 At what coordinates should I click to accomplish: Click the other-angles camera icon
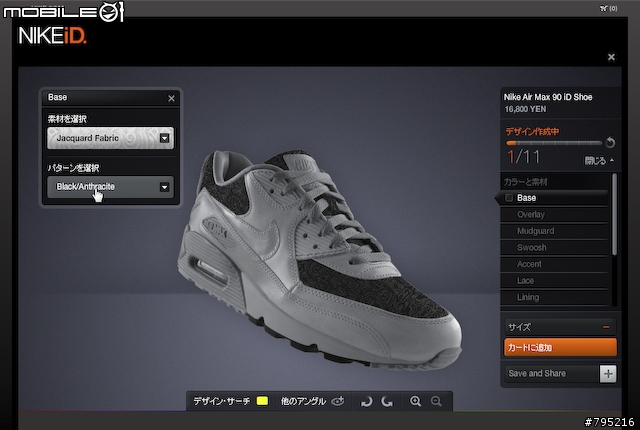click(338, 401)
